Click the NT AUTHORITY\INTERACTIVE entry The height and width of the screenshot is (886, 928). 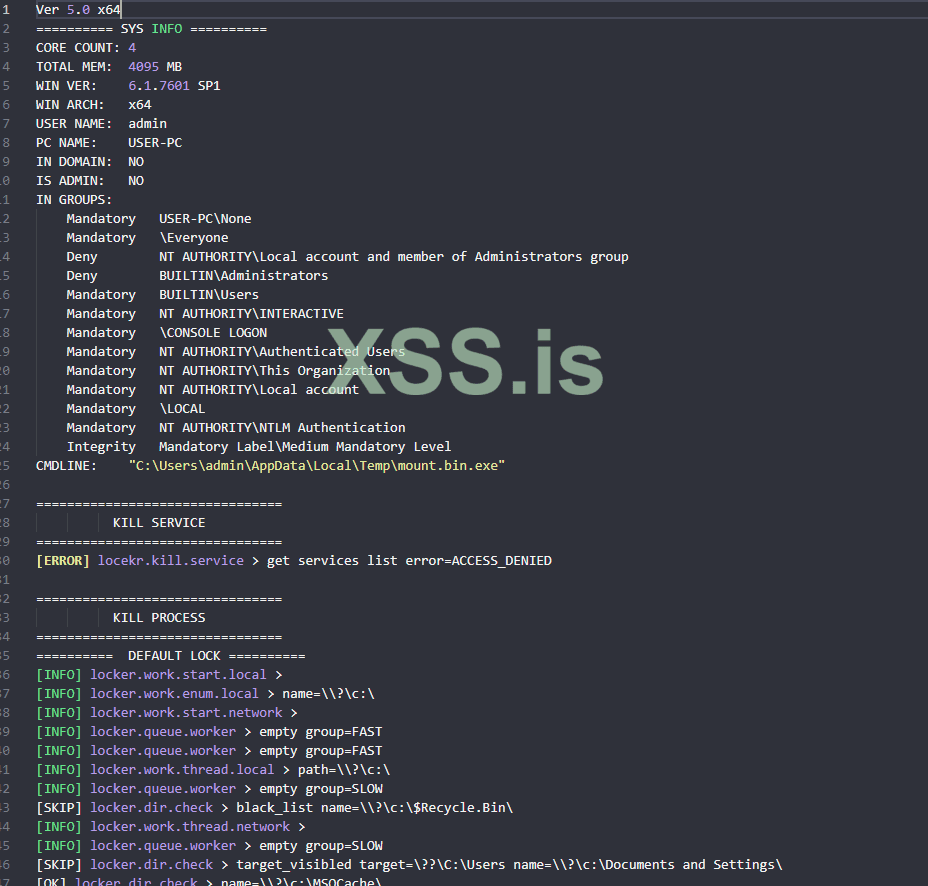pos(251,313)
